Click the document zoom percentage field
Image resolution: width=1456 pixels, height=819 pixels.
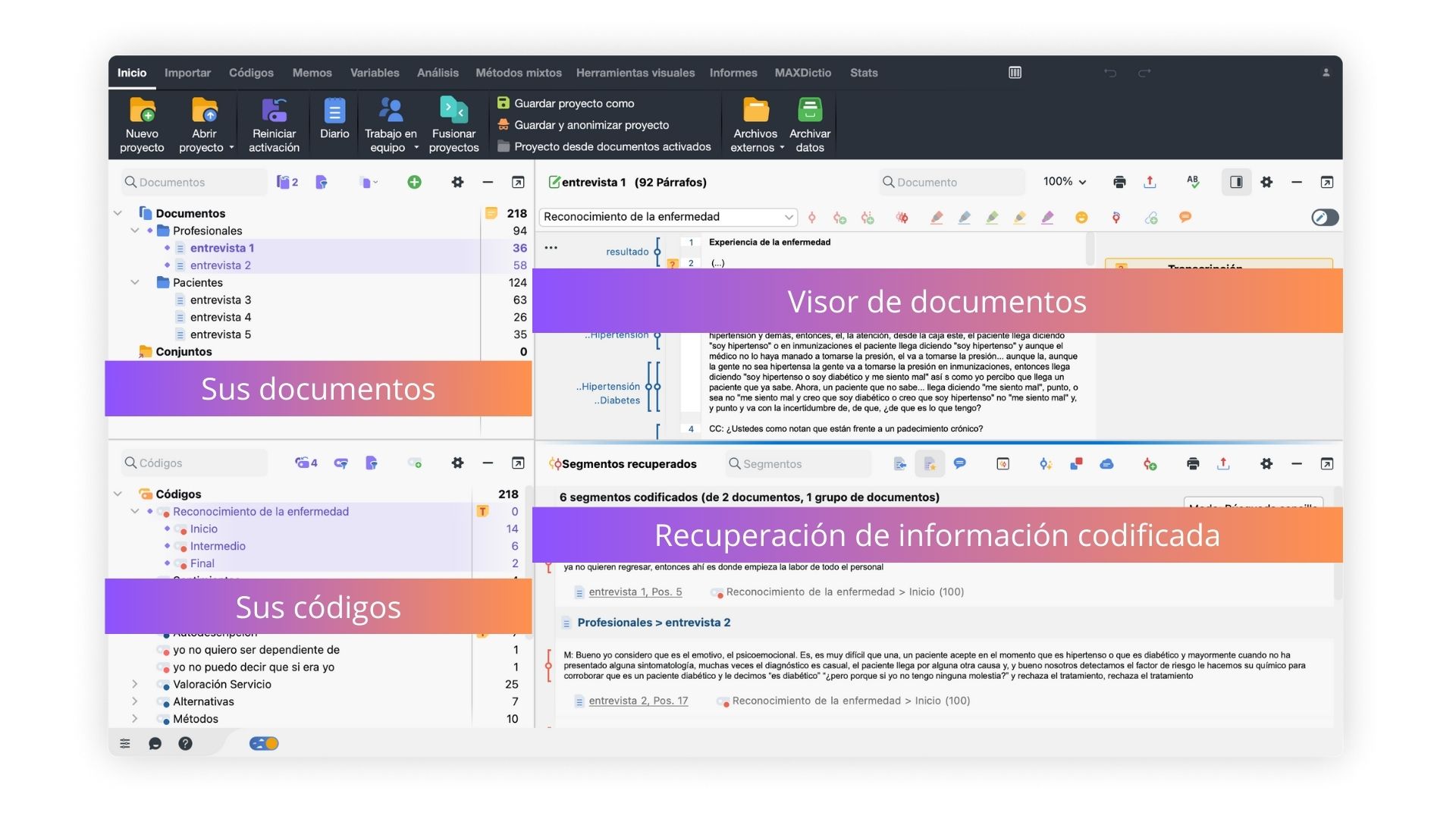(x=1064, y=182)
